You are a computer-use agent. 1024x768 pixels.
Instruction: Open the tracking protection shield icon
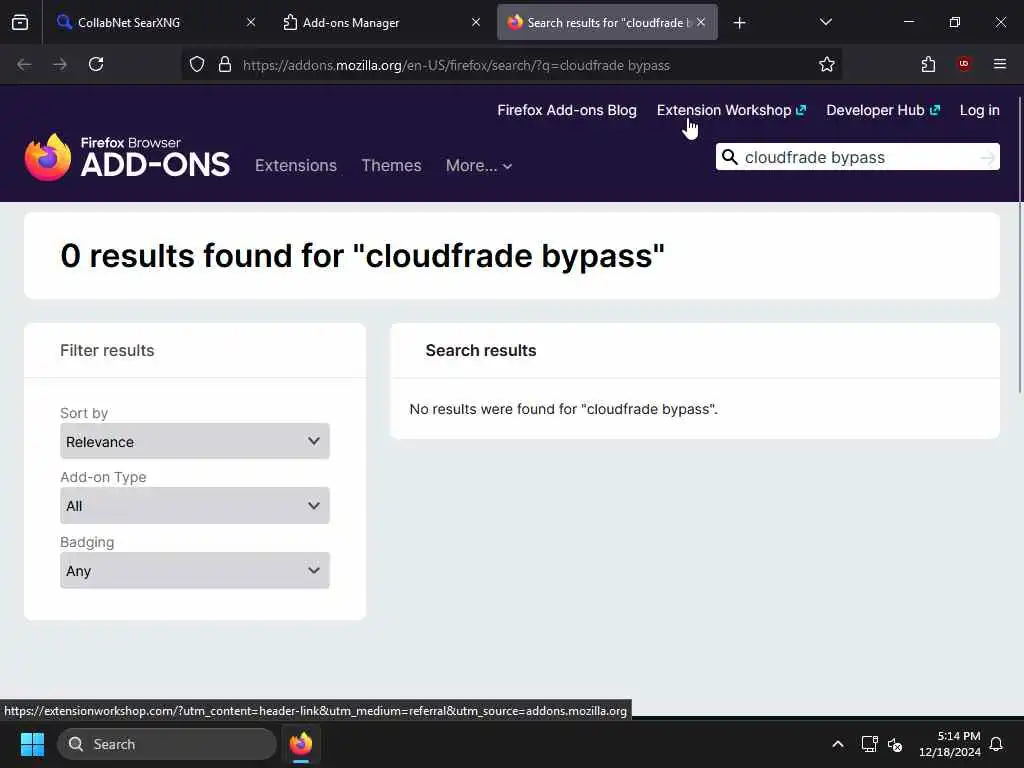[197, 65]
